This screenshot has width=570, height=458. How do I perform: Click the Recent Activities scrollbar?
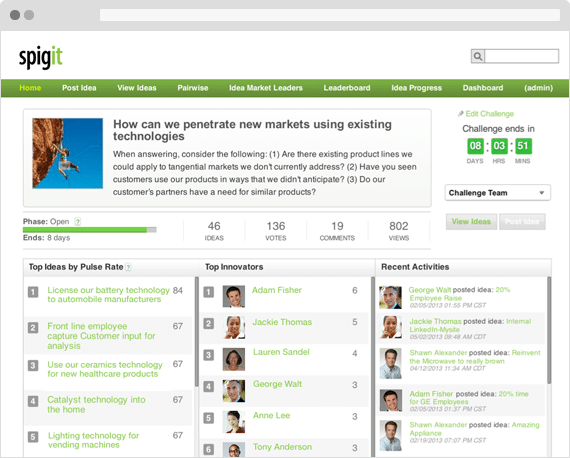pos(549,330)
